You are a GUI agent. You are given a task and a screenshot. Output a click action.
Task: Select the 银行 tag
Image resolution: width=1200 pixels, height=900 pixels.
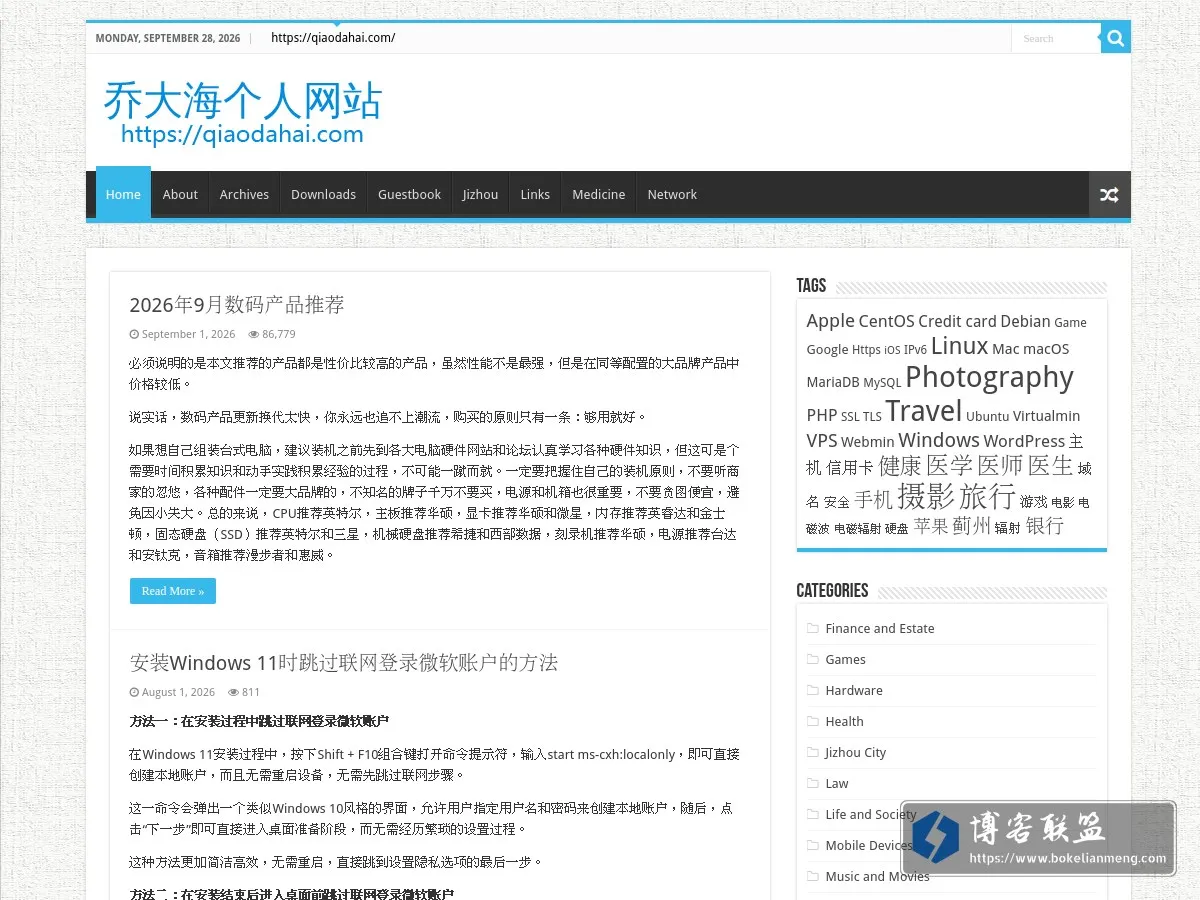click(1044, 526)
